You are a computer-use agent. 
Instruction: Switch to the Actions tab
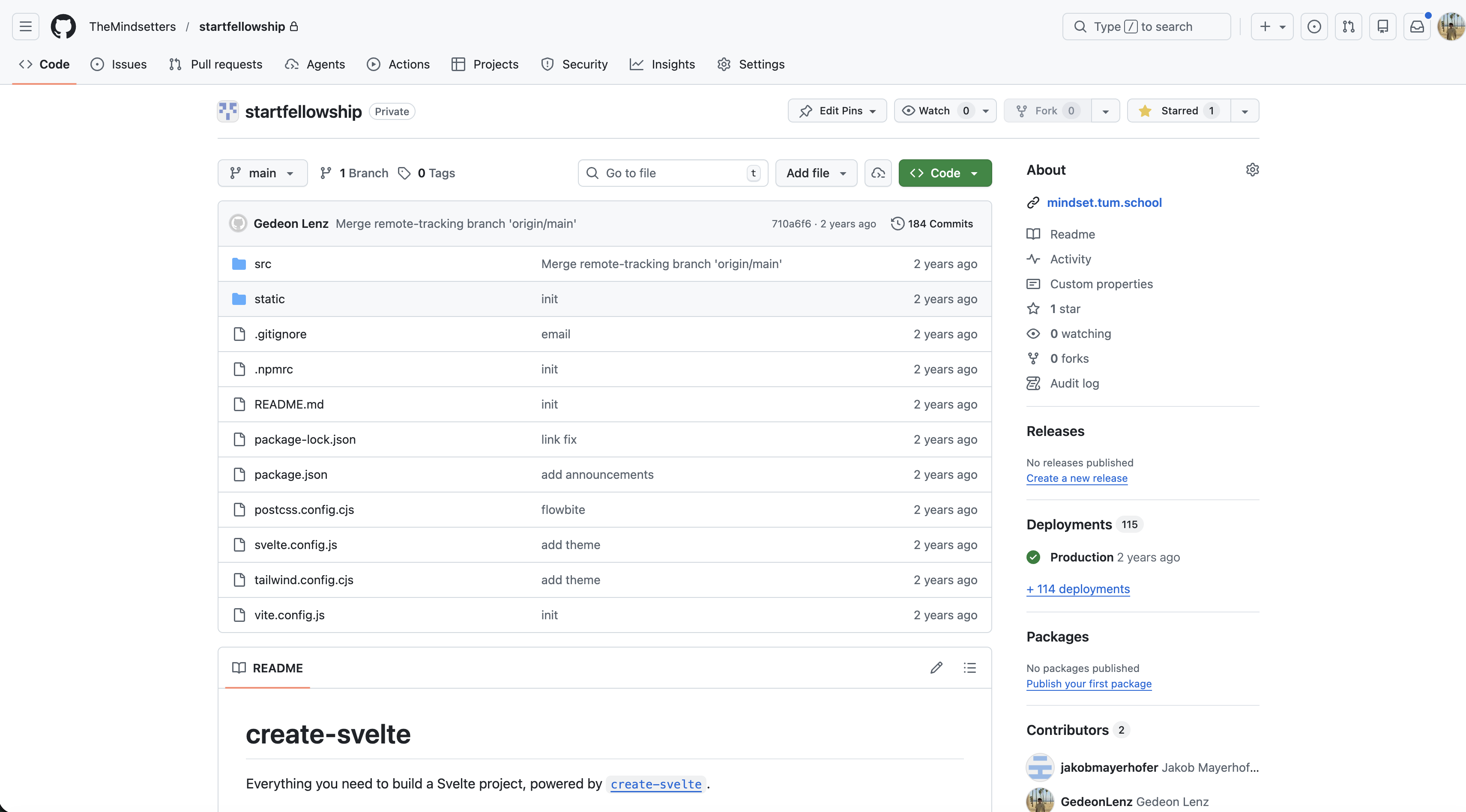pyautogui.click(x=398, y=64)
